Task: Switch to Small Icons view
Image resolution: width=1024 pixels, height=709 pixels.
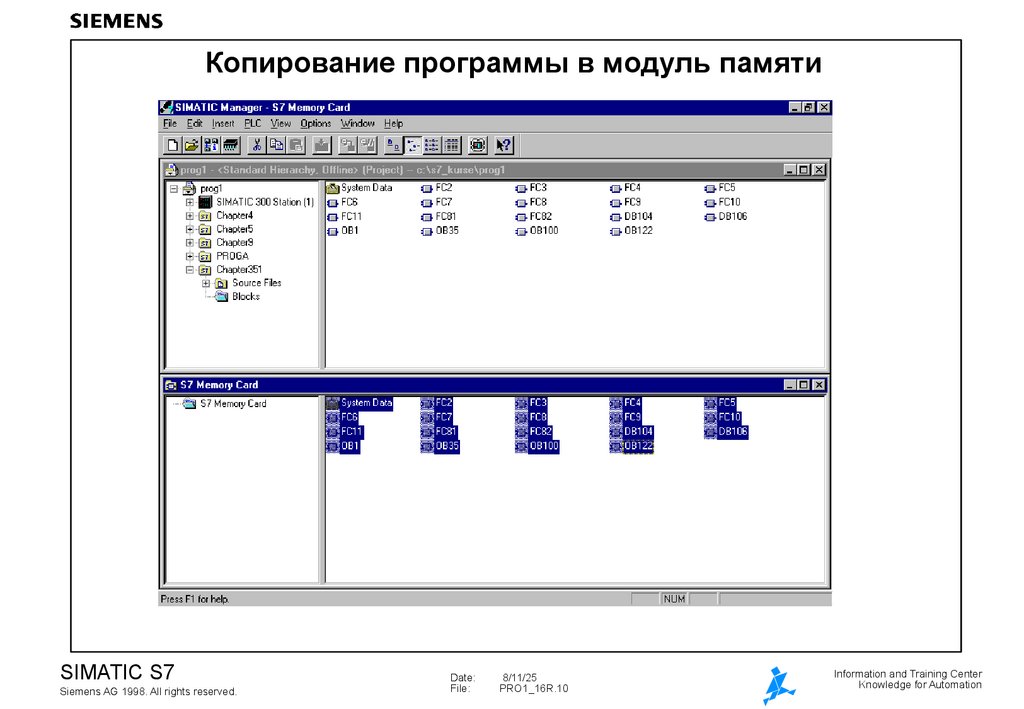Action: click(x=413, y=145)
